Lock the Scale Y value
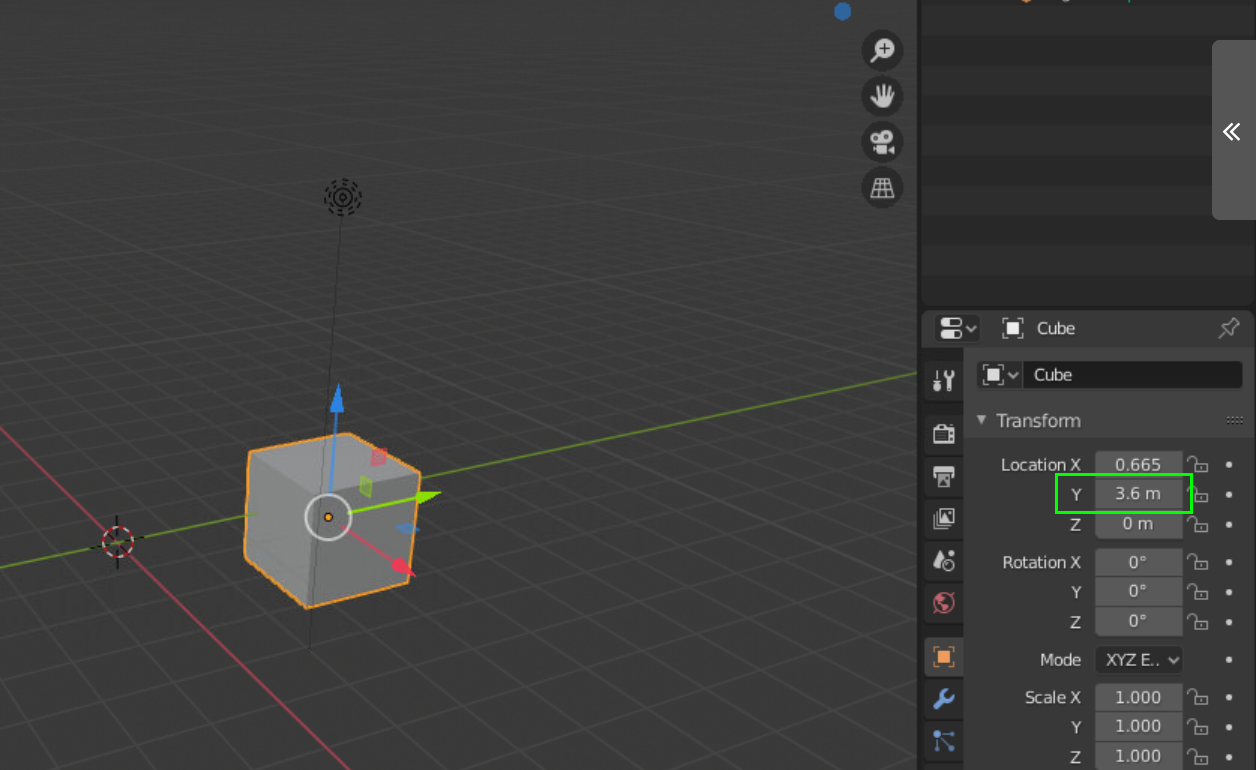The image size is (1256, 770). tap(1197, 727)
